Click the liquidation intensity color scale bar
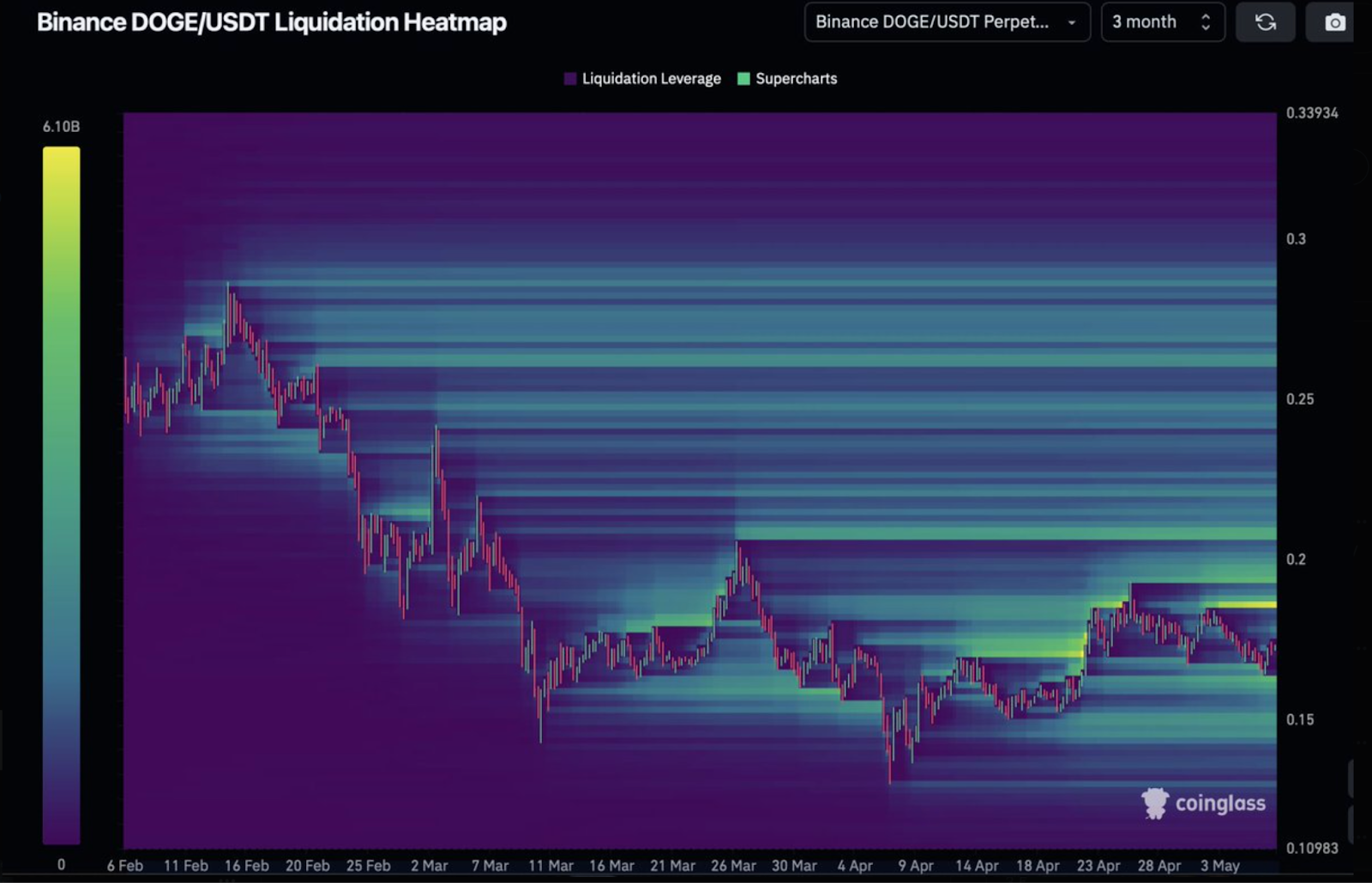This screenshot has height=883, width=1372. (x=61, y=495)
